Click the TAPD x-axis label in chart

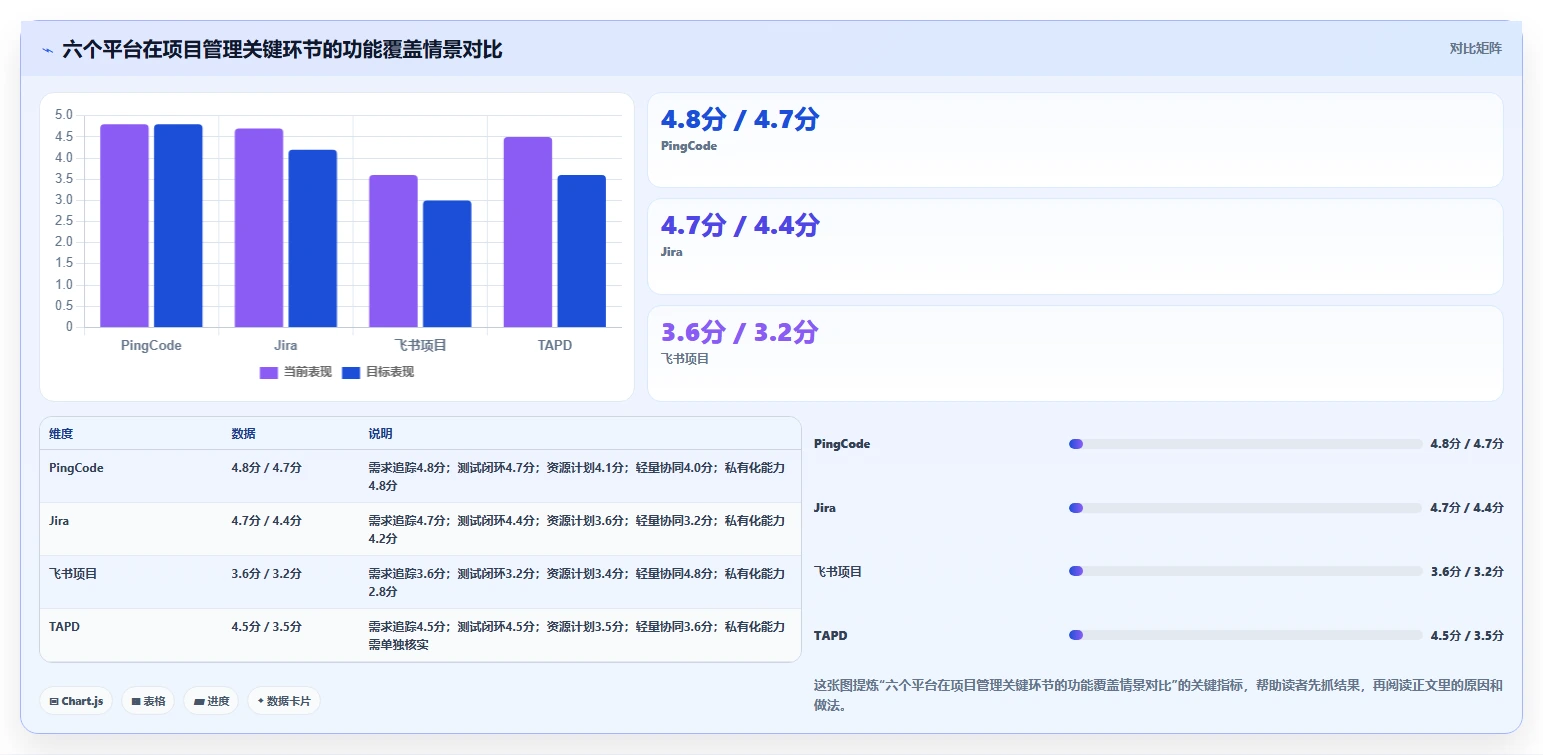click(x=555, y=345)
